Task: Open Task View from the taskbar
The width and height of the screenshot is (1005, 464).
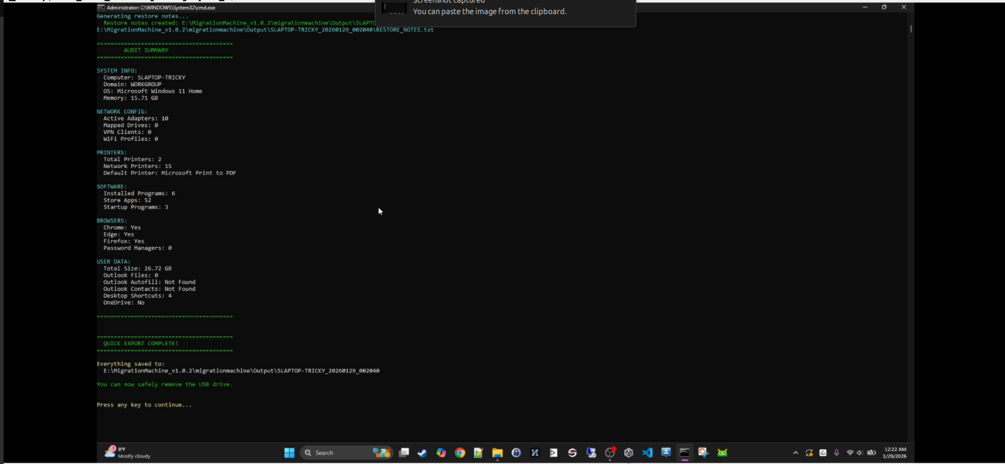Action: click(404, 452)
